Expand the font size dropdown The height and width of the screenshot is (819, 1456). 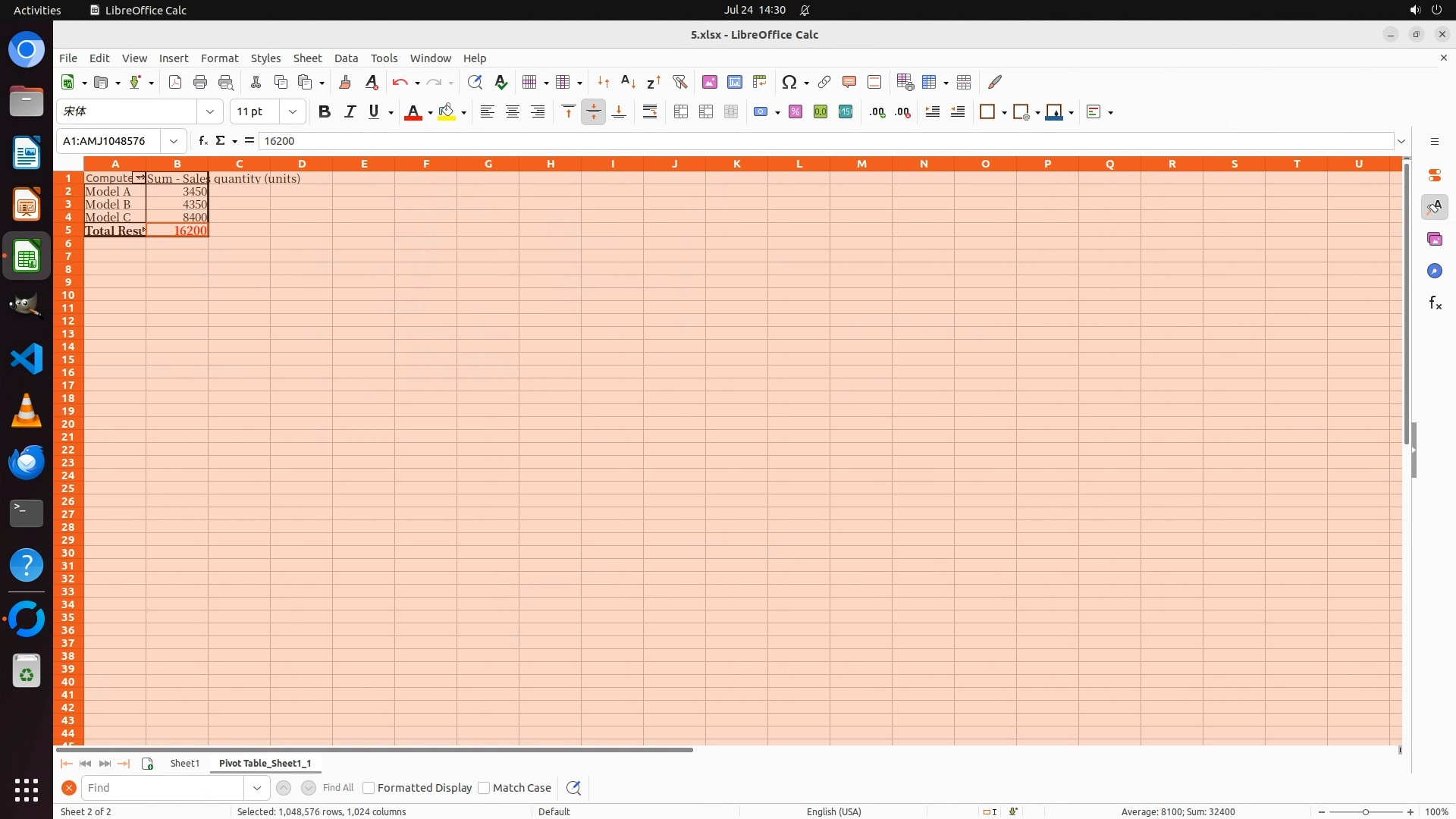click(x=293, y=112)
